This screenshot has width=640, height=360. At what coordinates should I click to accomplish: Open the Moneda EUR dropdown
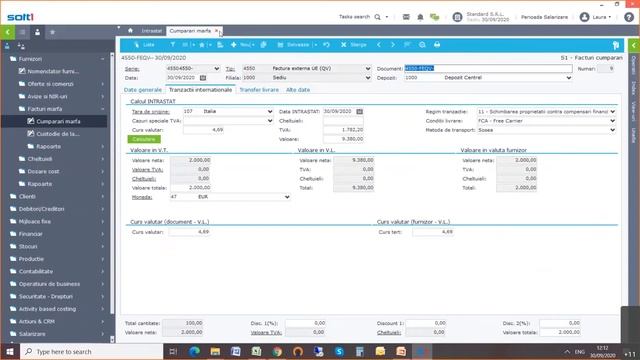pyautogui.click(x=287, y=197)
